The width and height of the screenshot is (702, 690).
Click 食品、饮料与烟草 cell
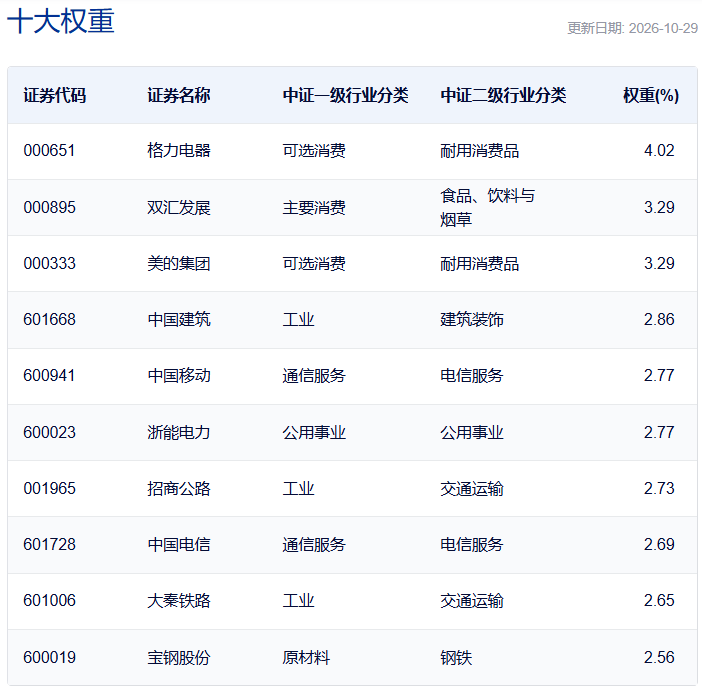[x=488, y=207]
